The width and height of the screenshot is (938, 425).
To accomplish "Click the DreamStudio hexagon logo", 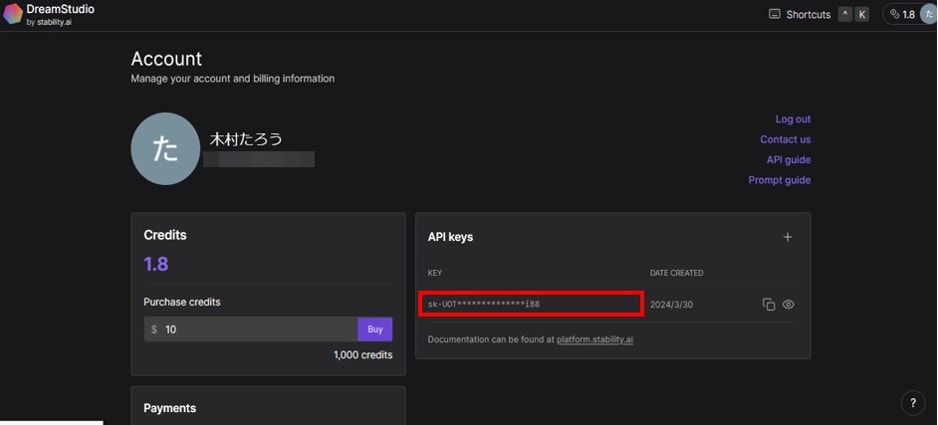I will 13,14.
